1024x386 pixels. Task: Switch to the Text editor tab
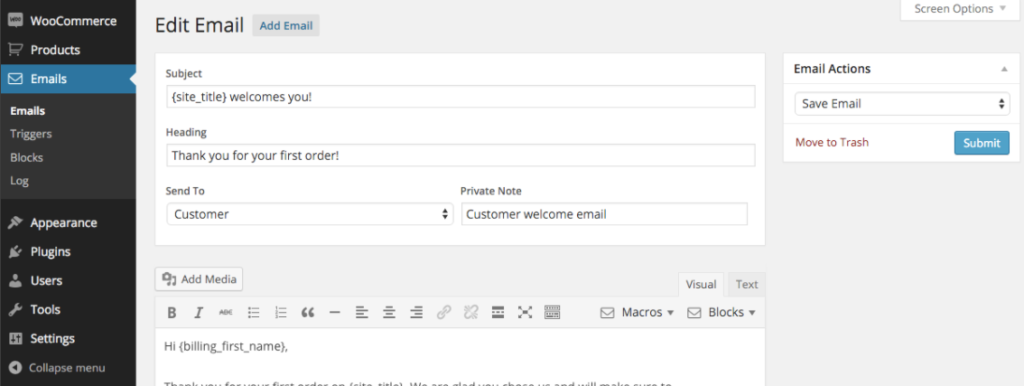(x=746, y=285)
